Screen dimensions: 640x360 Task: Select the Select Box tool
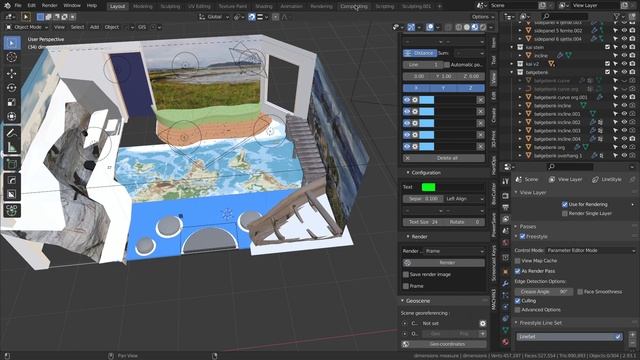[12, 43]
